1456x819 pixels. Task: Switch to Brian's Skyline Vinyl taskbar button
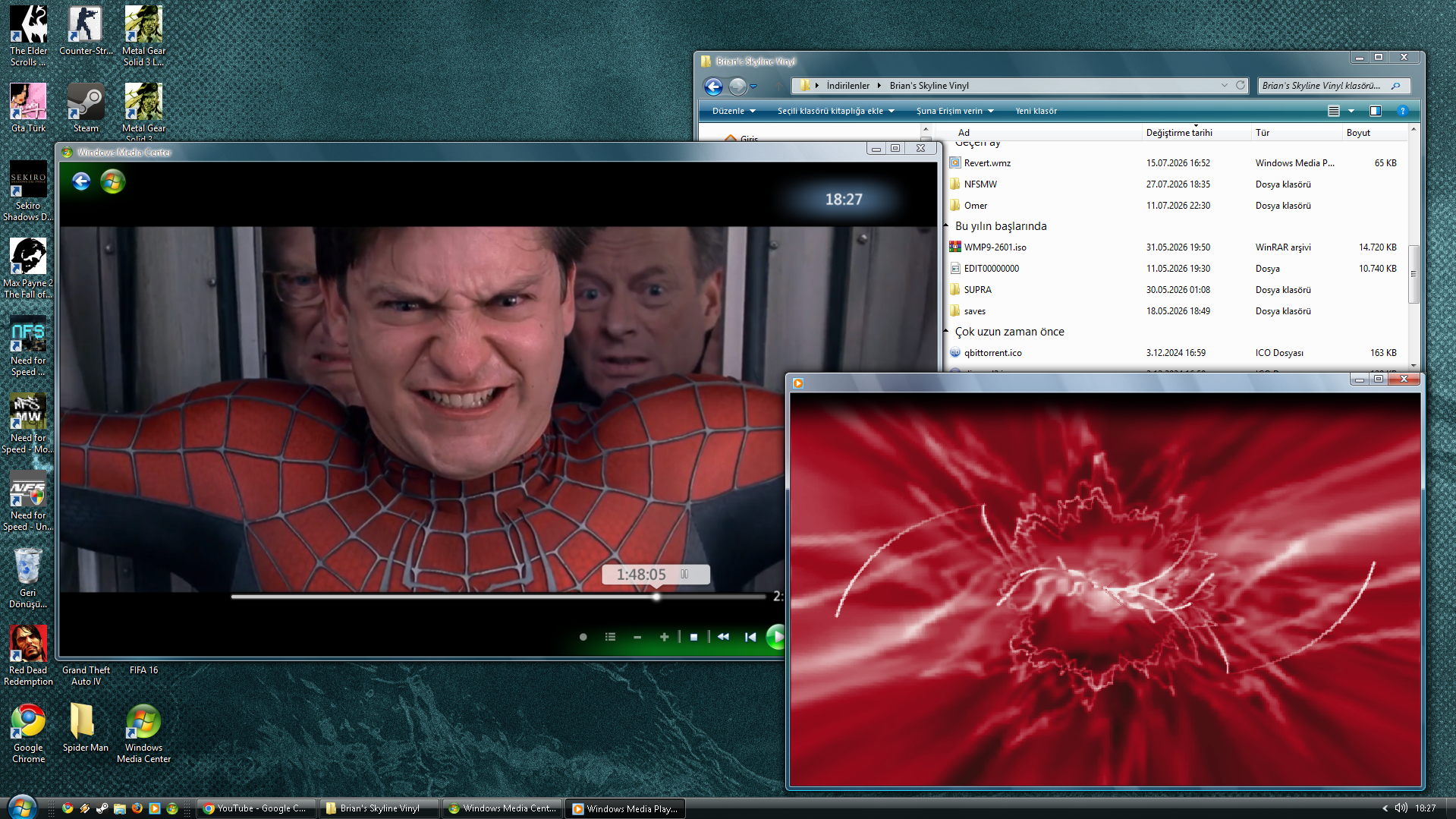(379, 808)
